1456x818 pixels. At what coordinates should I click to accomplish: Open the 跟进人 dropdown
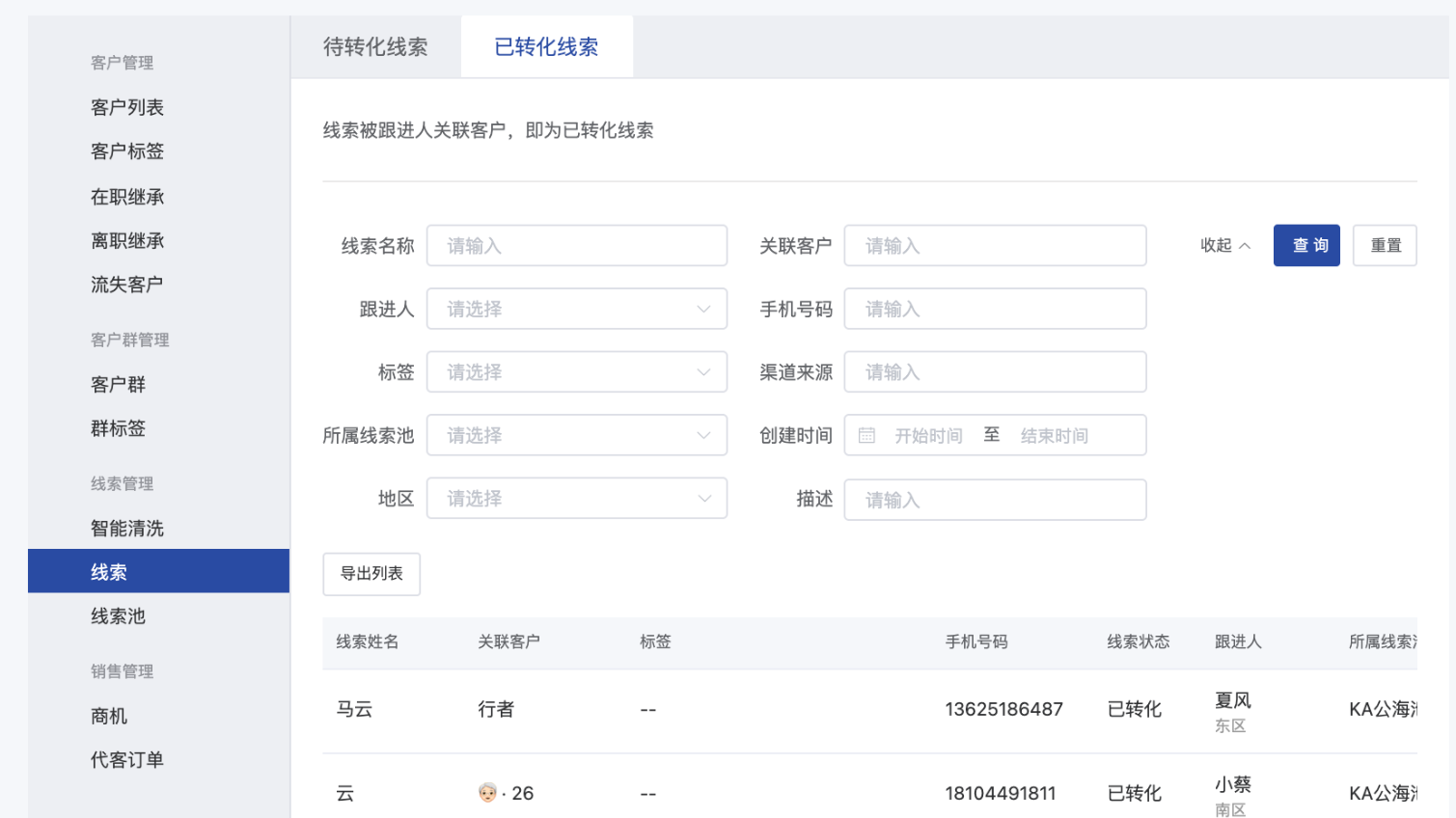pos(577,309)
